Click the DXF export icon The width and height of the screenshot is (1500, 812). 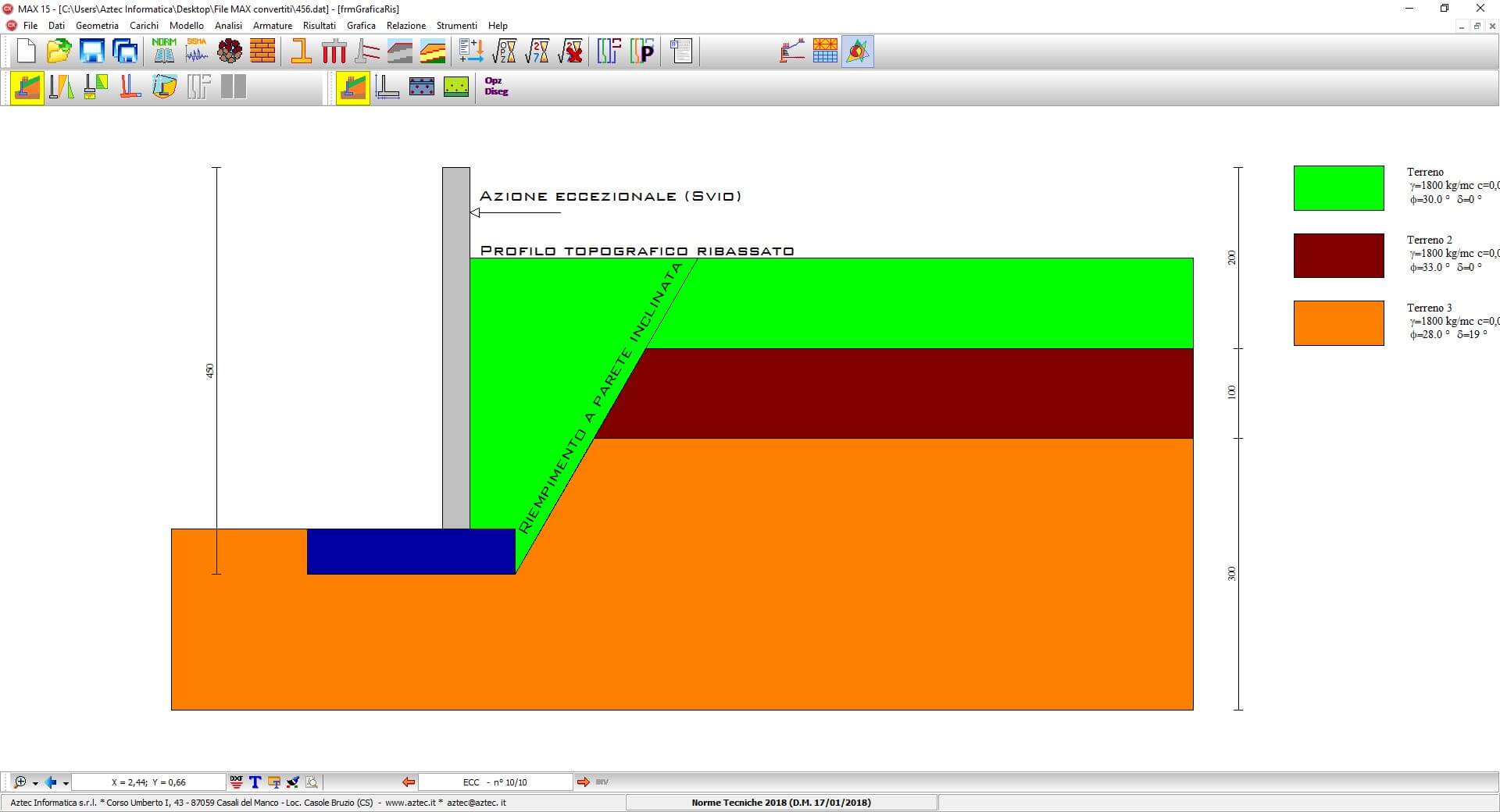tap(236, 782)
